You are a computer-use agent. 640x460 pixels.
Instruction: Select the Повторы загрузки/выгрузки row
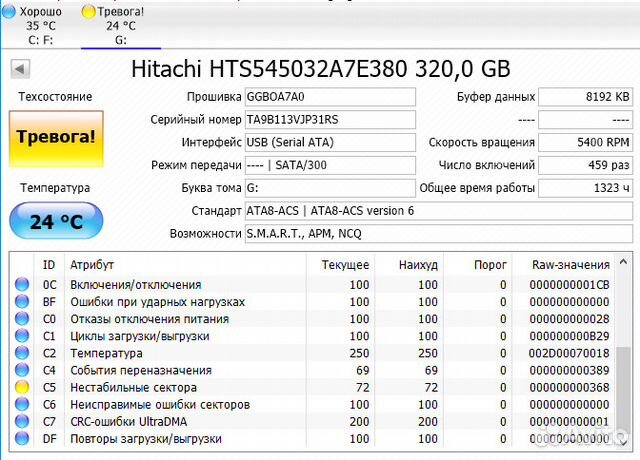click(313, 439)
